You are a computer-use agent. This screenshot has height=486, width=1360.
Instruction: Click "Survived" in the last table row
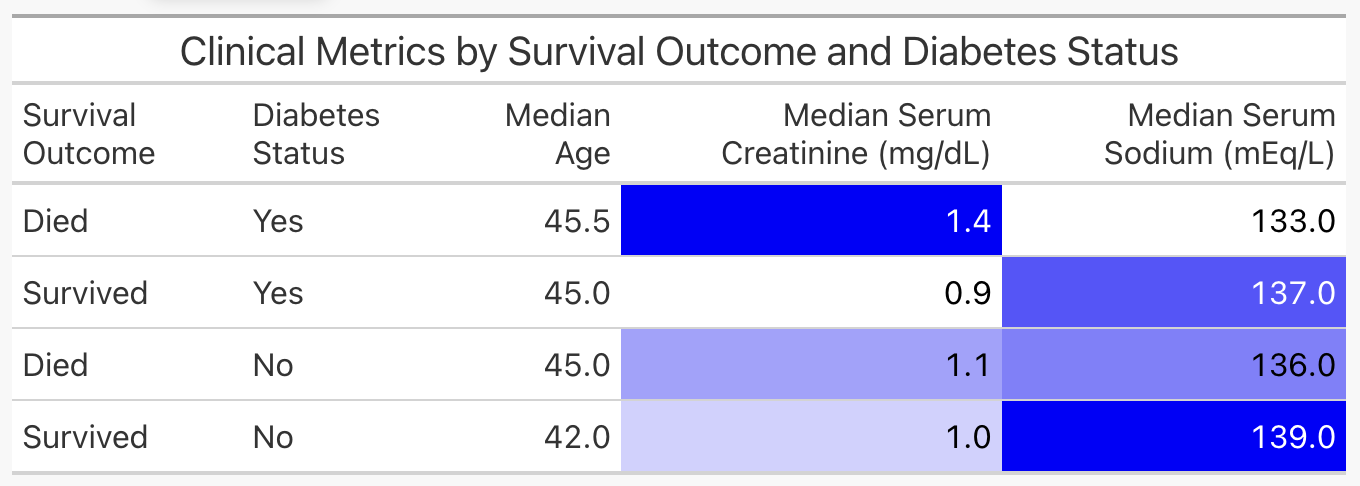85,437
